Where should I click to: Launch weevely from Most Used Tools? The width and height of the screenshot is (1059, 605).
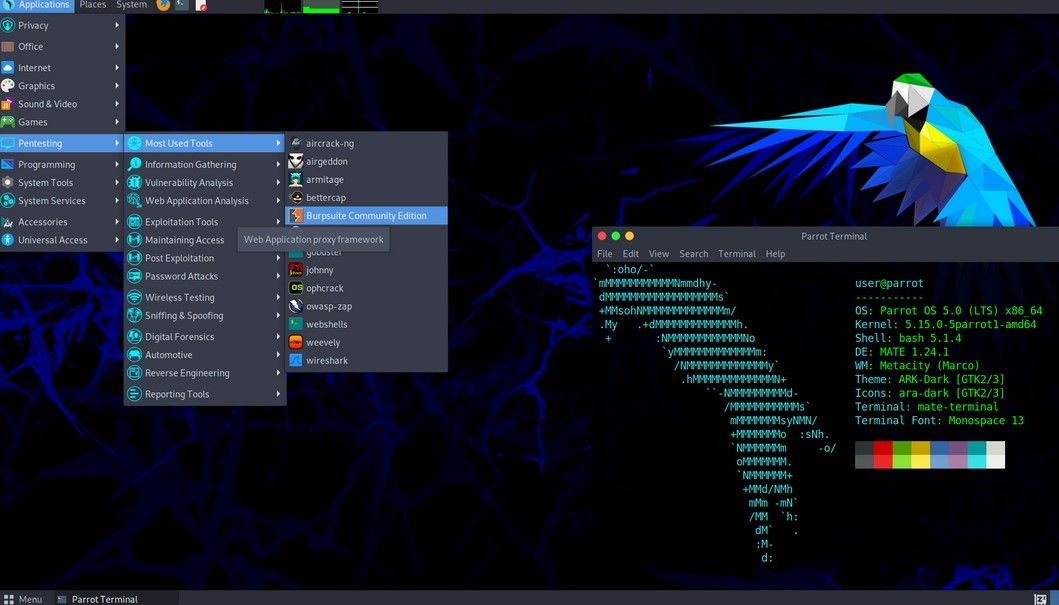pos(366,343)
